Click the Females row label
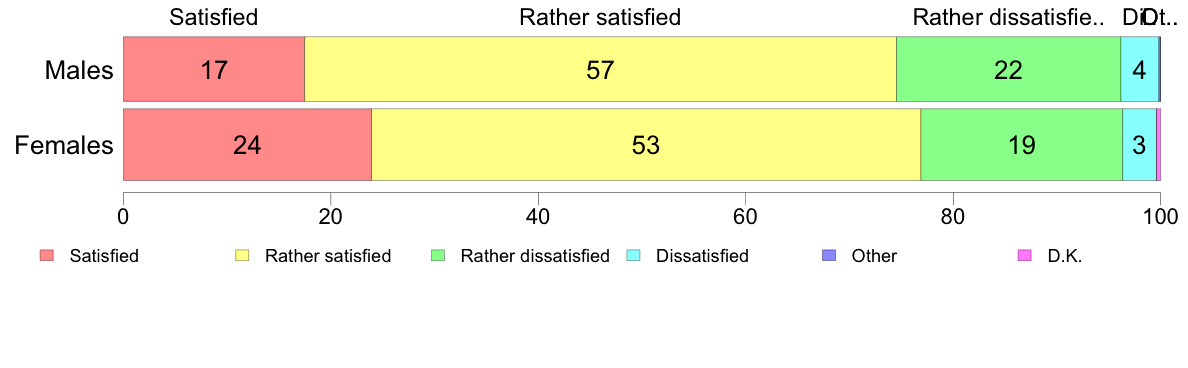The width and height of the screenshot is (1188, 368). coord(64,145)
